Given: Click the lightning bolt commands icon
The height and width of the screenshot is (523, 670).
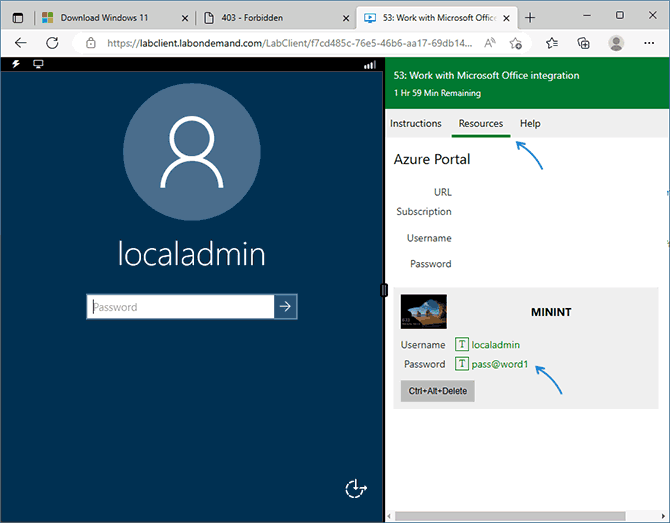Looking at the screenshot, I should pos(16,64).
